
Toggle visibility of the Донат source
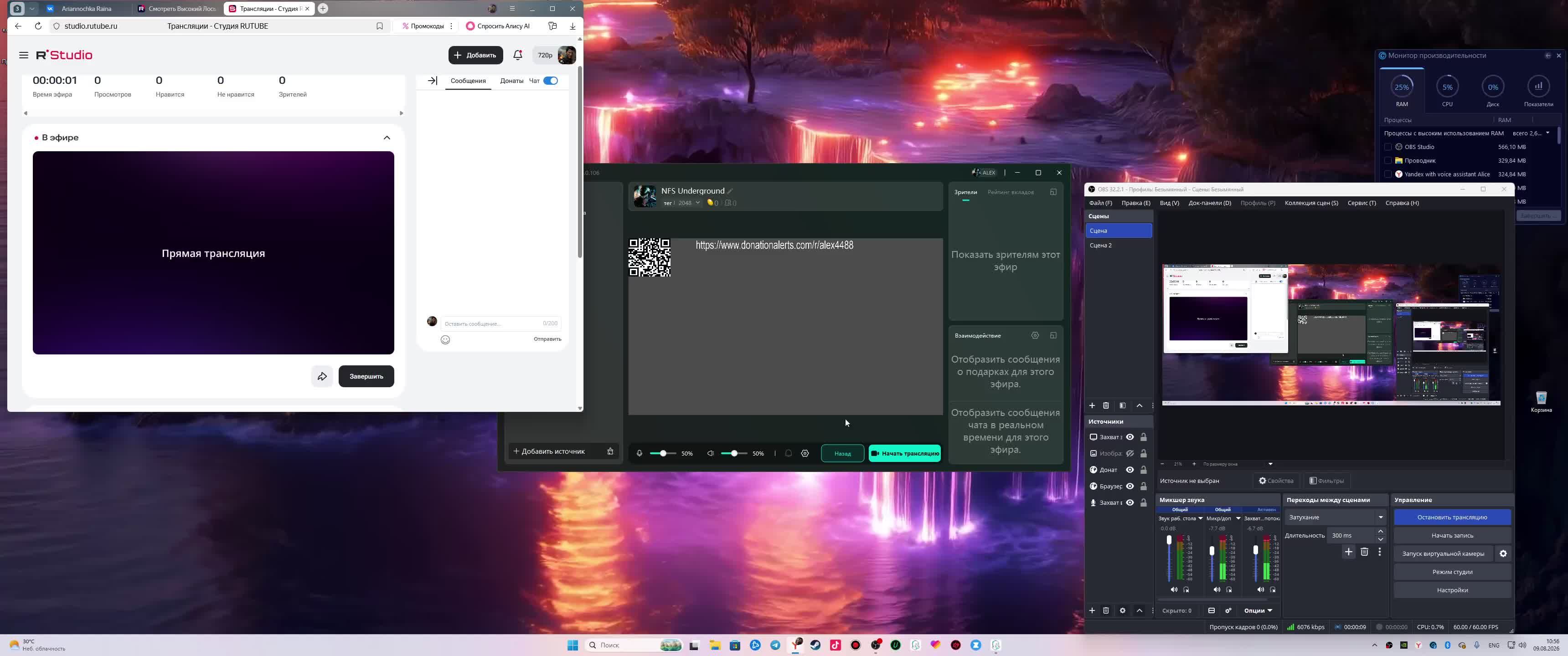coord(1130,470)
